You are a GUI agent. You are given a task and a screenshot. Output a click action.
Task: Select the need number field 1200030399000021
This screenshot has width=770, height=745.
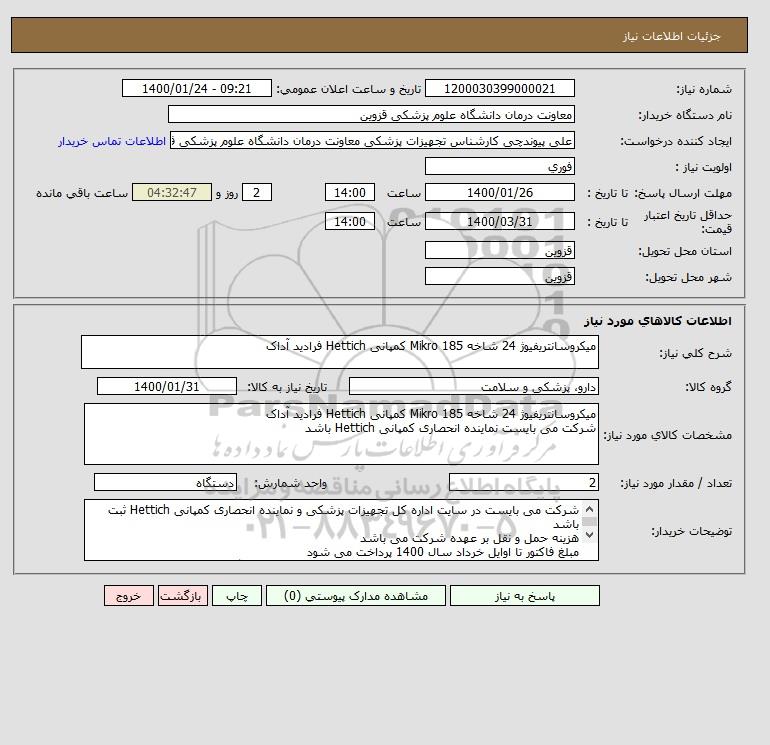tap(499, 88)
